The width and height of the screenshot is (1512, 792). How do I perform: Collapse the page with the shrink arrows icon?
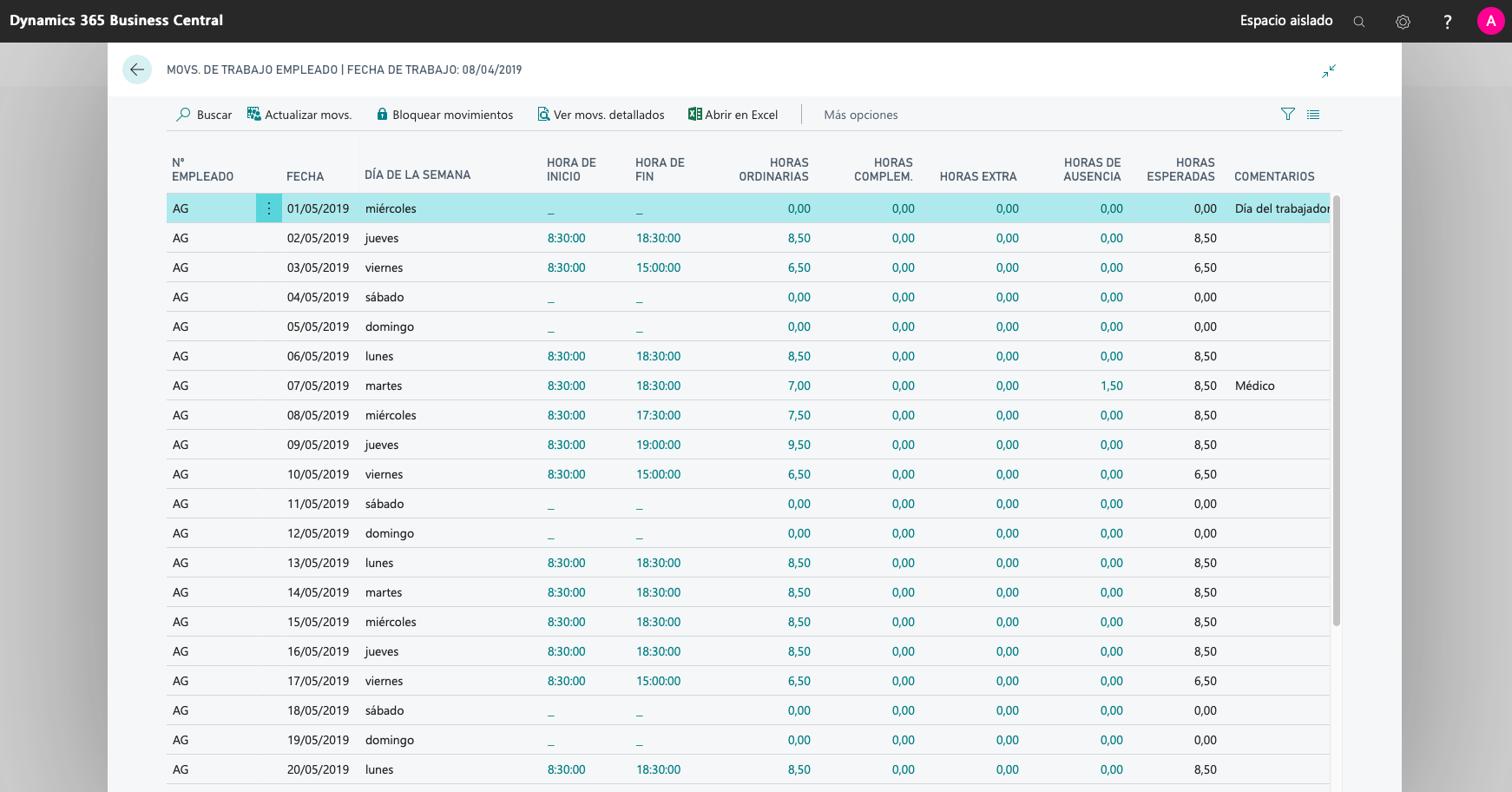tap(1329, 71)
